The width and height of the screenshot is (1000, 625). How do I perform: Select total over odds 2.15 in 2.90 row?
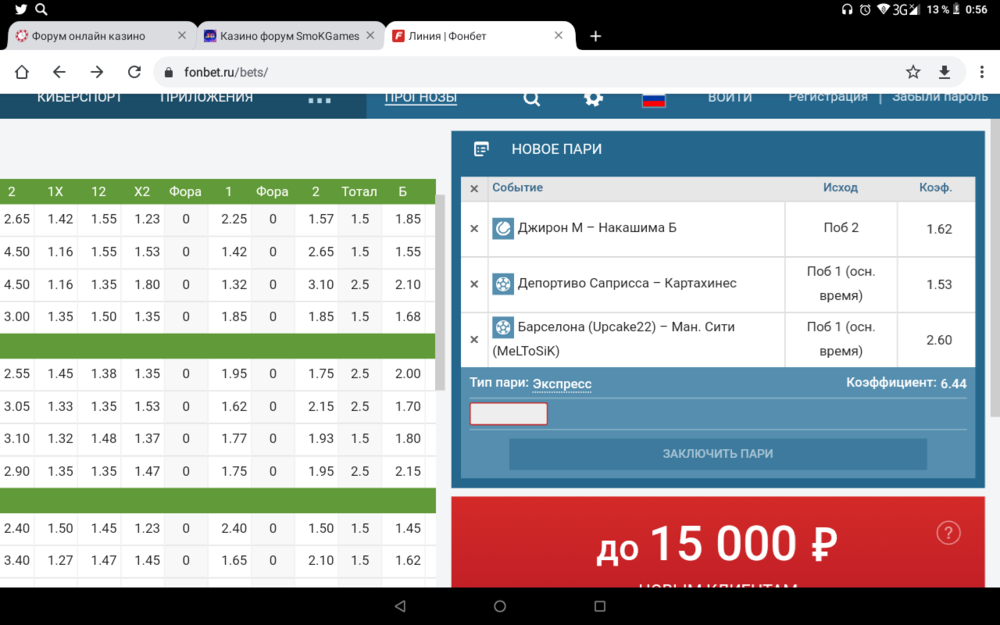click(x=408, y=471)
